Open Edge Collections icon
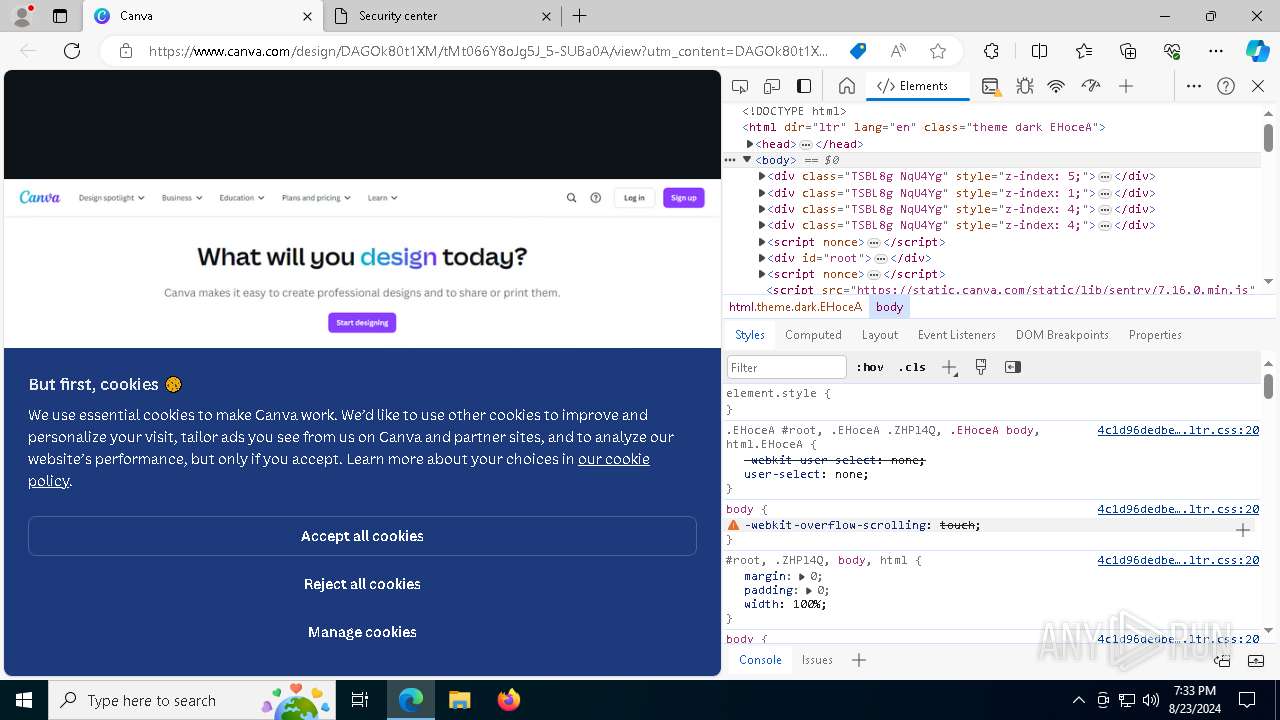The height and width of the screenshot is (720, 1280). [1128, 51]
